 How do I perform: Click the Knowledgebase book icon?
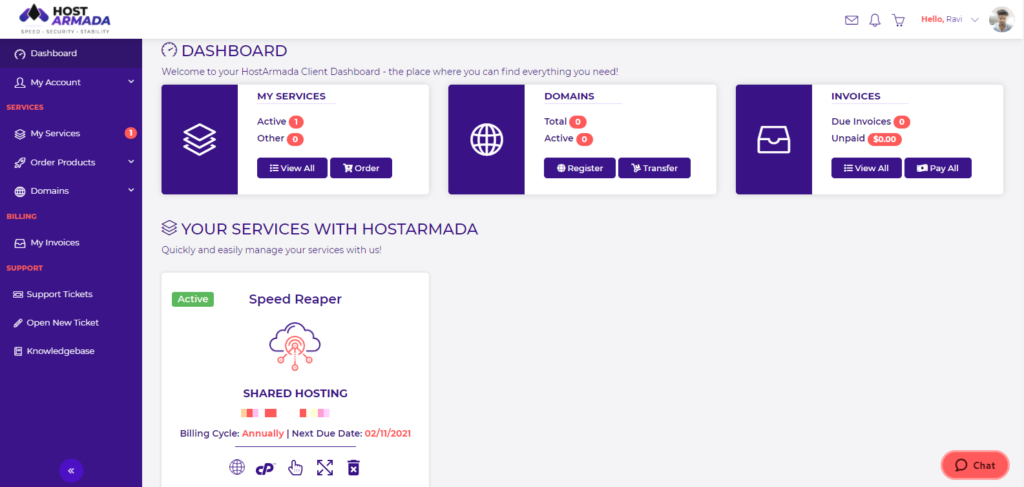[x=18, y=351]
